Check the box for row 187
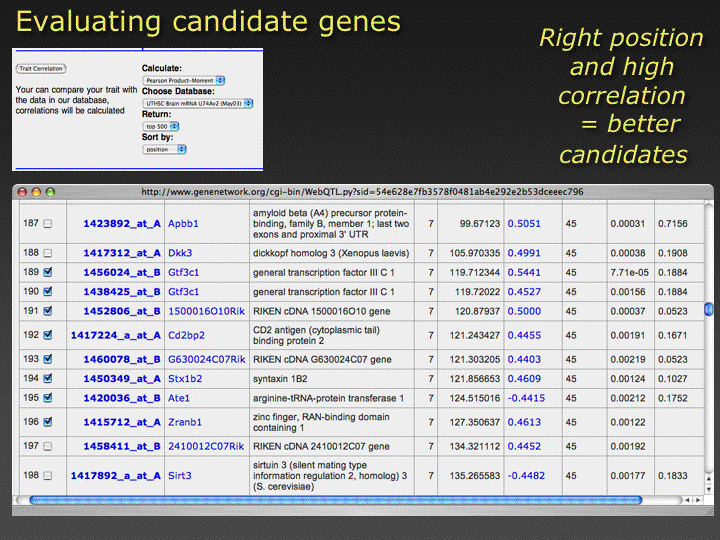This screenshot has height=540, width=720. click(47, 224)
